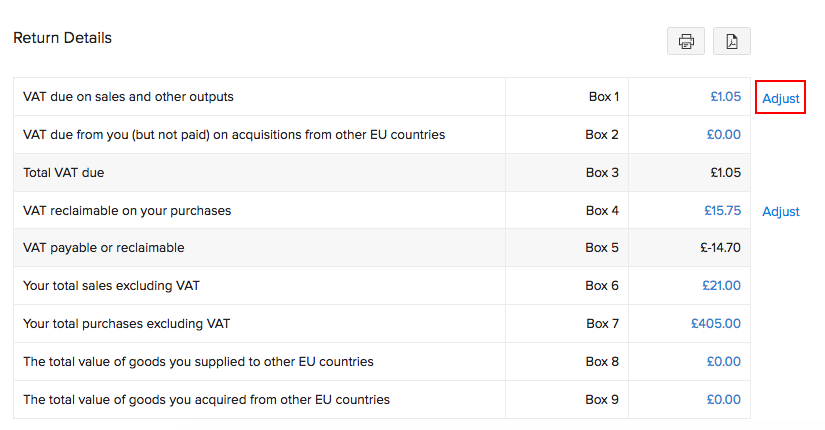Screen dimensions: 825x430
Task: Click the Box 7 cell label
Action: pos(602,323)
